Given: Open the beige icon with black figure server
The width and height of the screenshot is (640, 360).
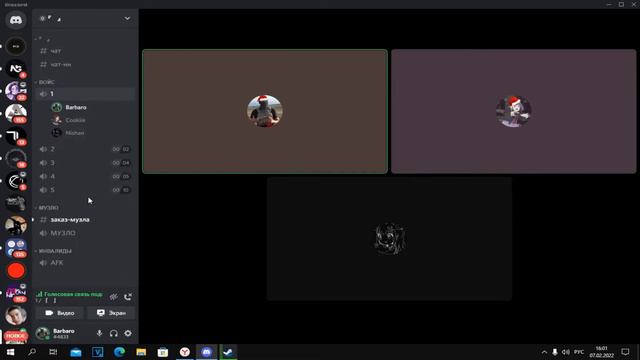Looking at the screenshot, I should pos(16,226).
